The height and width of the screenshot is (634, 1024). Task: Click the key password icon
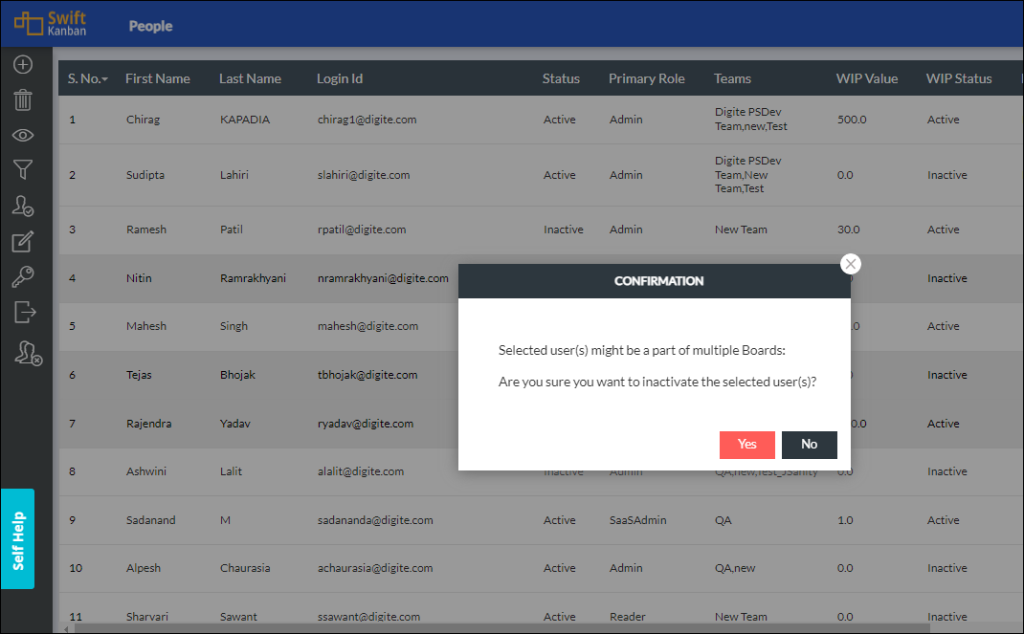pos(23,277)
